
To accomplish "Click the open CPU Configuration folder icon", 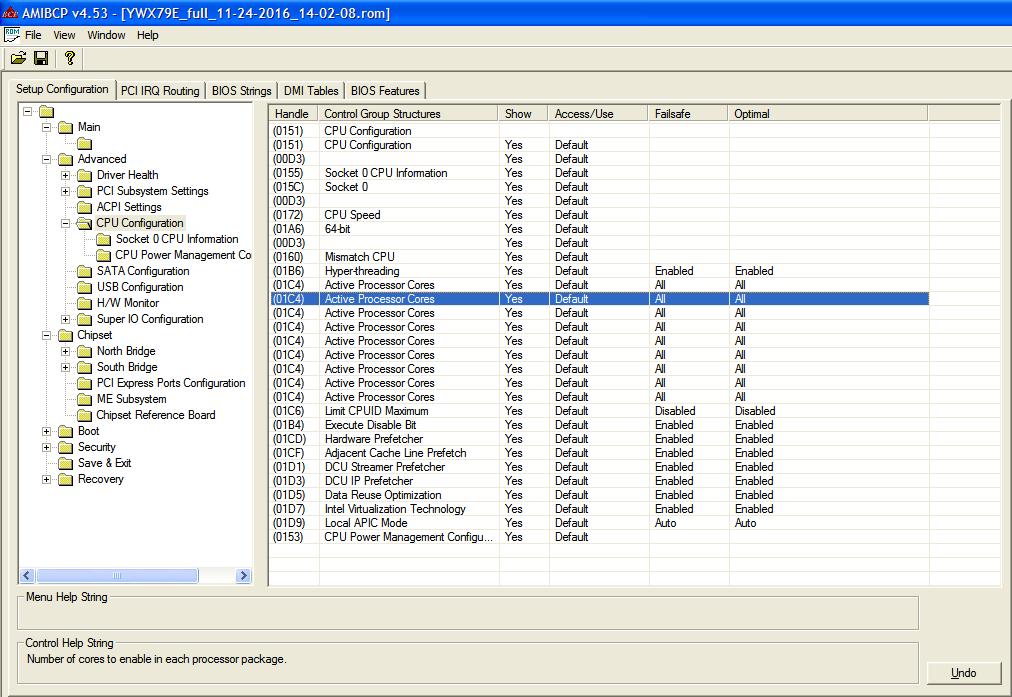I will point(85,223).
